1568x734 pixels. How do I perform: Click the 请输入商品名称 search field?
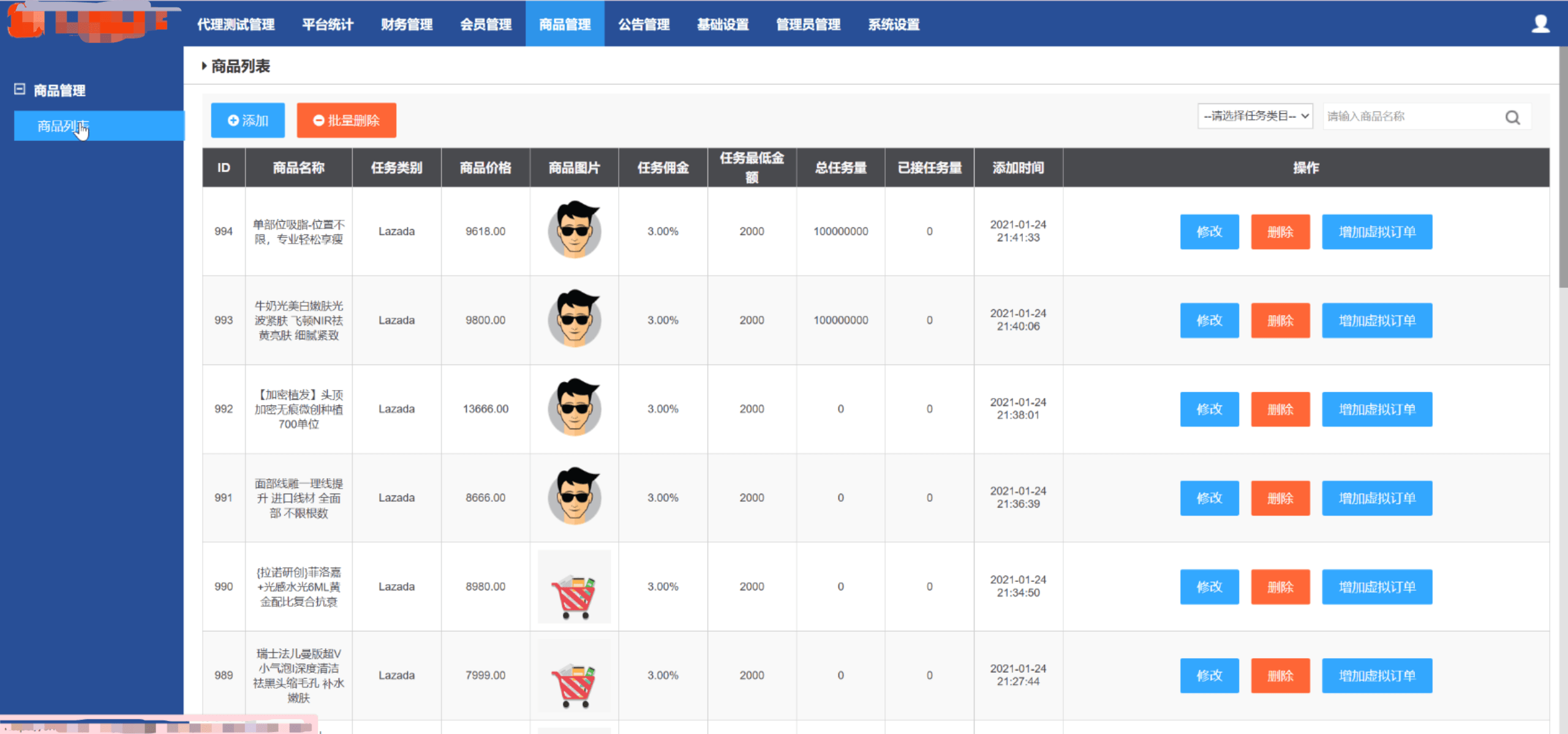(x=1409, y=116)
